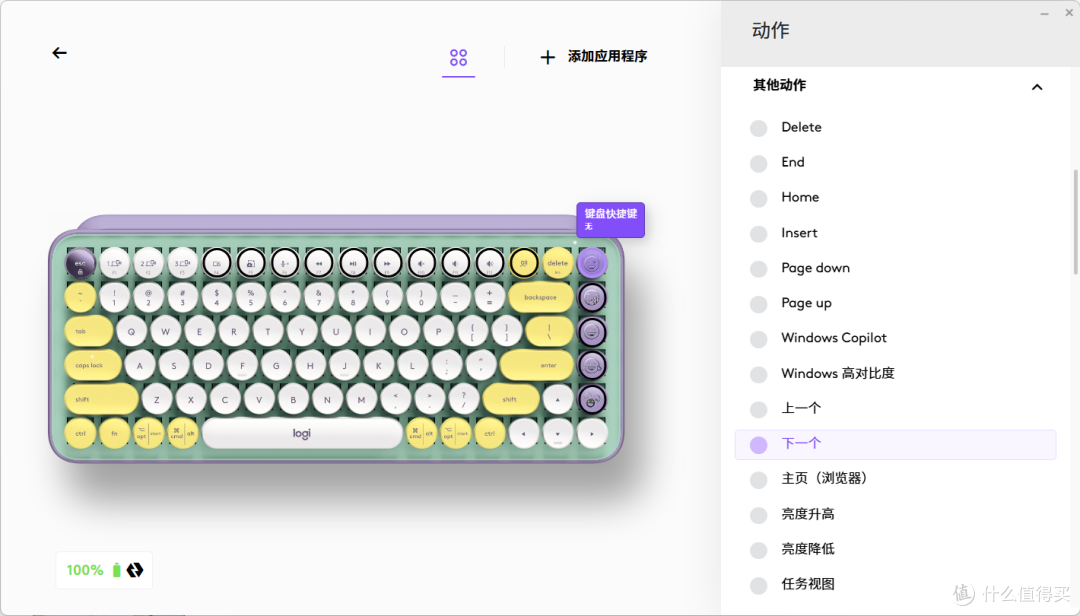Click the F12 volume up key
1080x616 pixels.
point(489,263)
